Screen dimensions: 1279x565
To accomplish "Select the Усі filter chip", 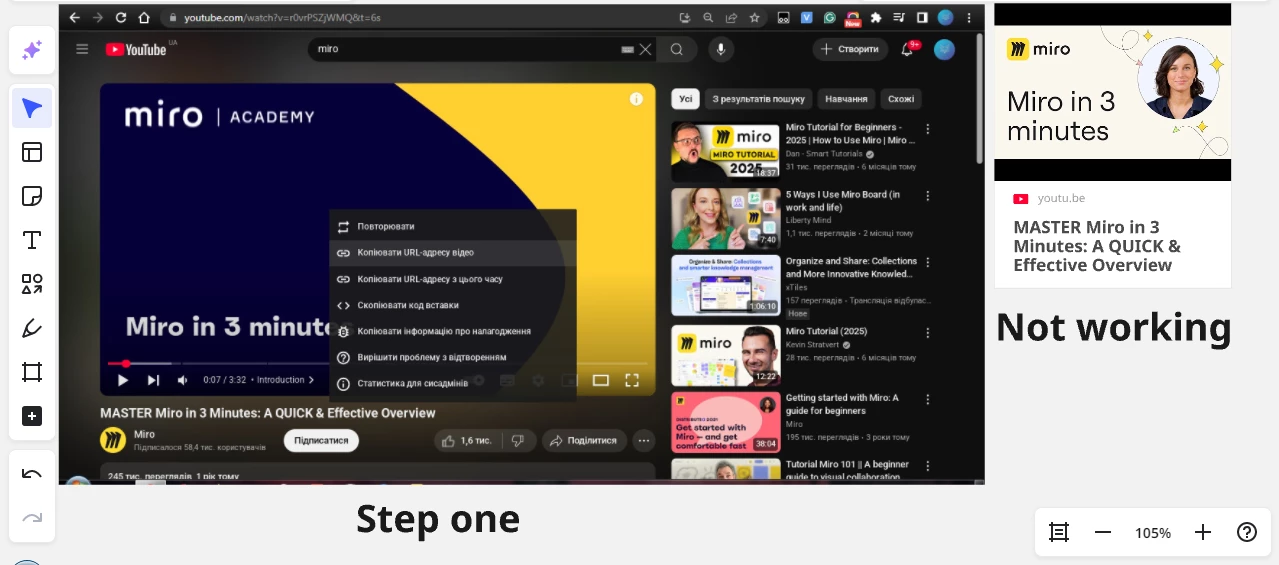I will (x=686, y=99).
